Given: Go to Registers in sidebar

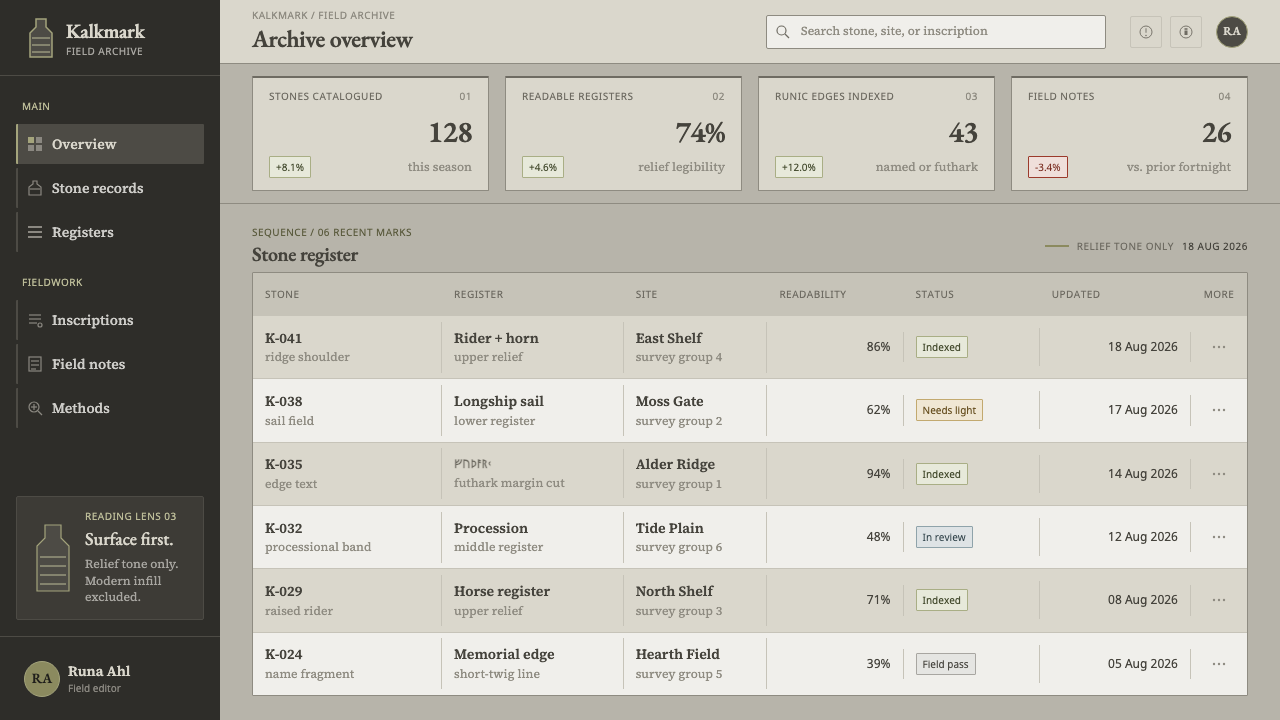Looking at the screenshot, I should pos(110,232).
